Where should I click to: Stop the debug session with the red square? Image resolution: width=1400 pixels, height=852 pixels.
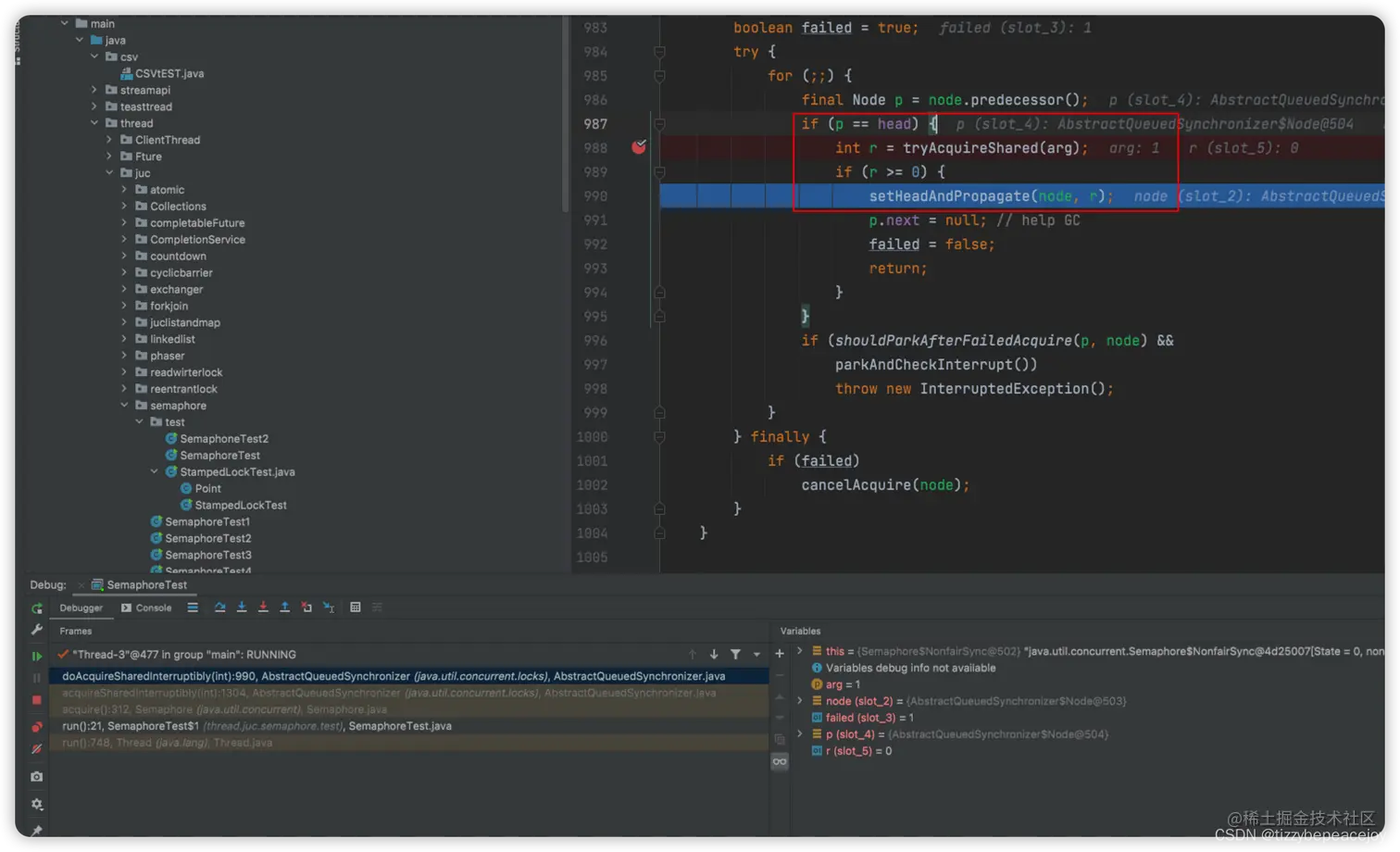(x=37, y=700)
